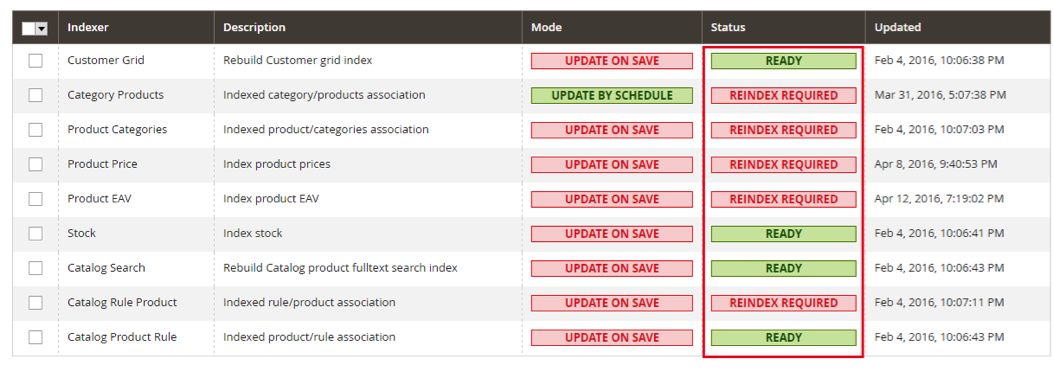Select the Catalog Search row checkbox
The image size is (1053, 372).
tap(36, 268)
